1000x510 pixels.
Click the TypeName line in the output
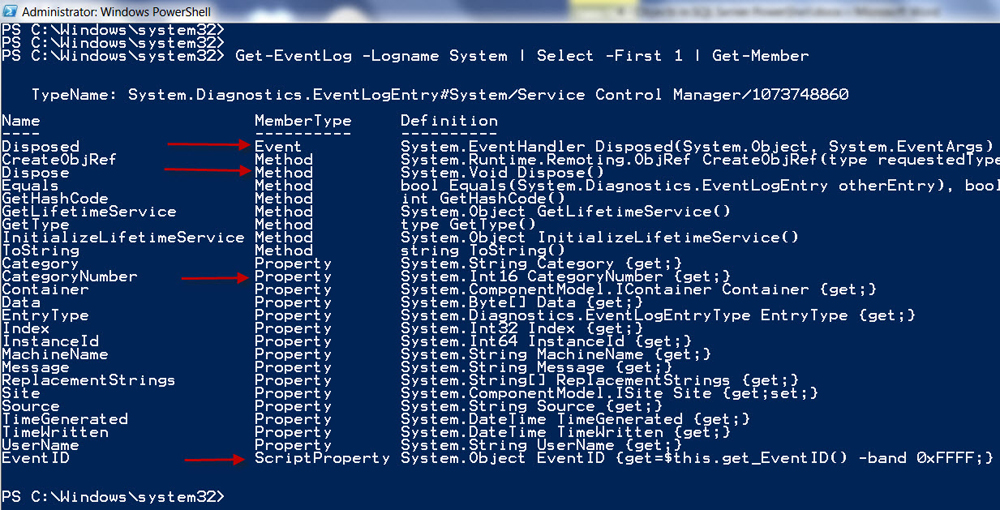440,94
